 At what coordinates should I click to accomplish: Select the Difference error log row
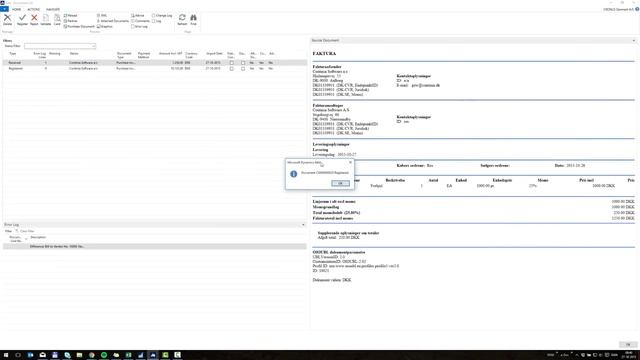click(155, 247)
